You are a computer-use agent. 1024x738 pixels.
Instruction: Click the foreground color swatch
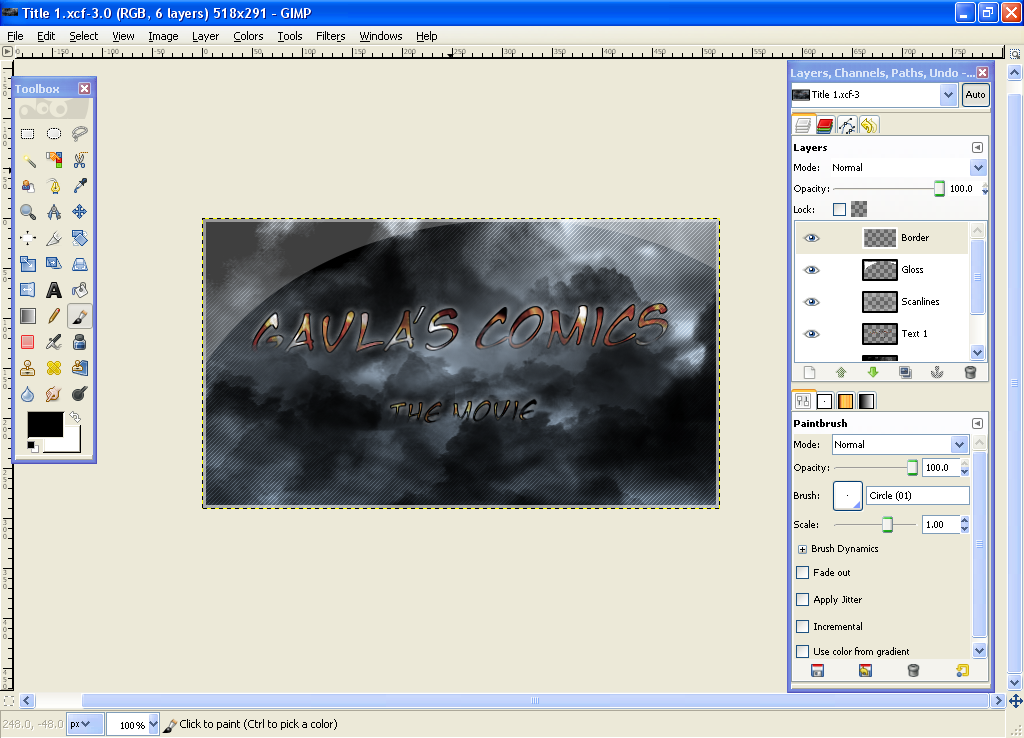(46, 424)
